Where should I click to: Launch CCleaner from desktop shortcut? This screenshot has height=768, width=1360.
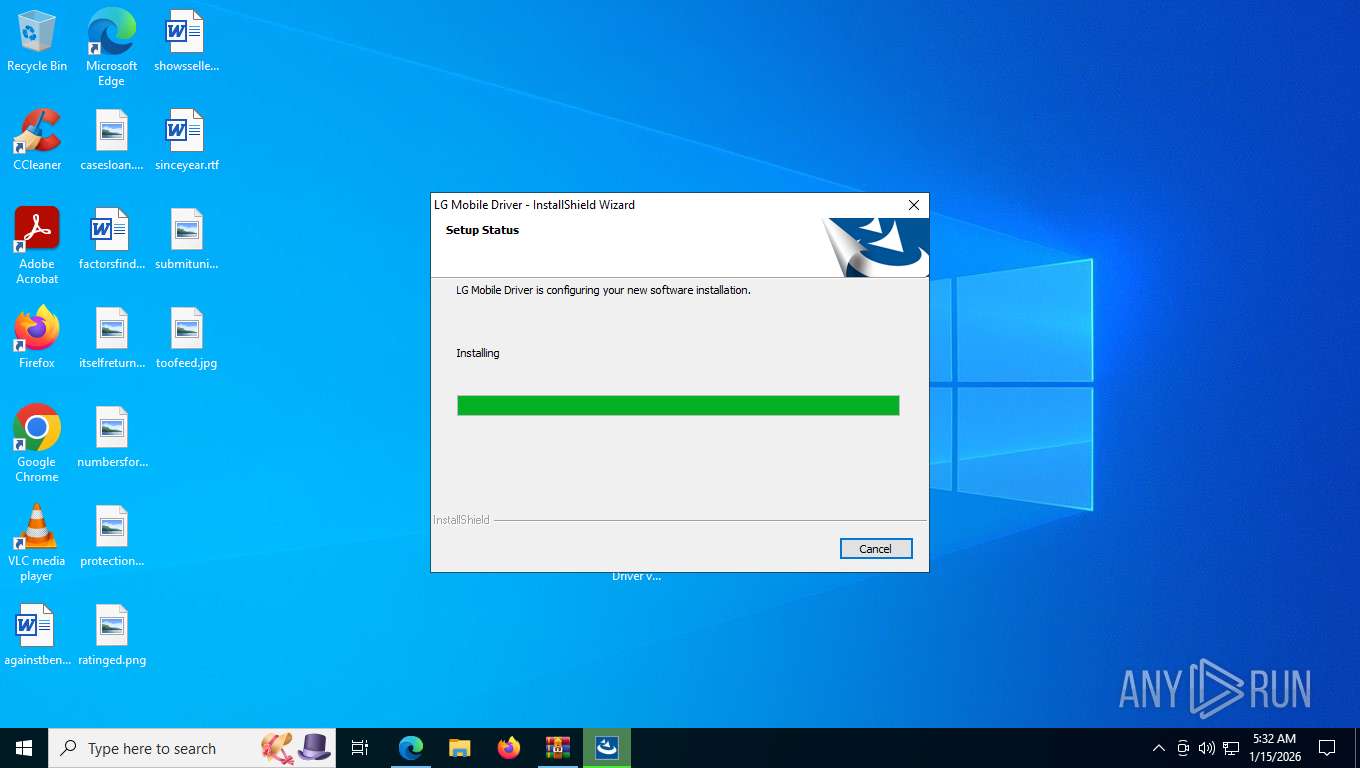click(x=37, y=141)
